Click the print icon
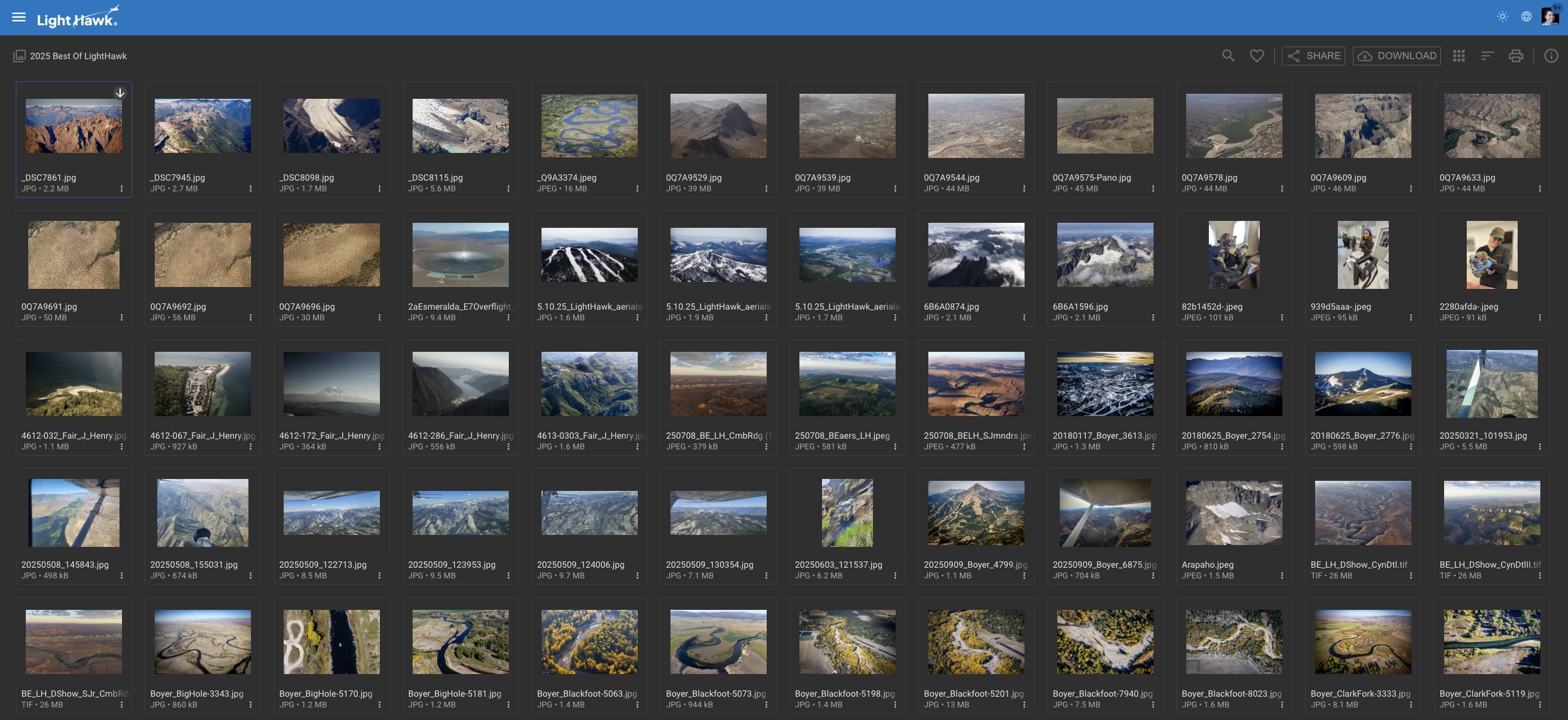This screenshot has height=720, width=1568. click(1516, 56)
